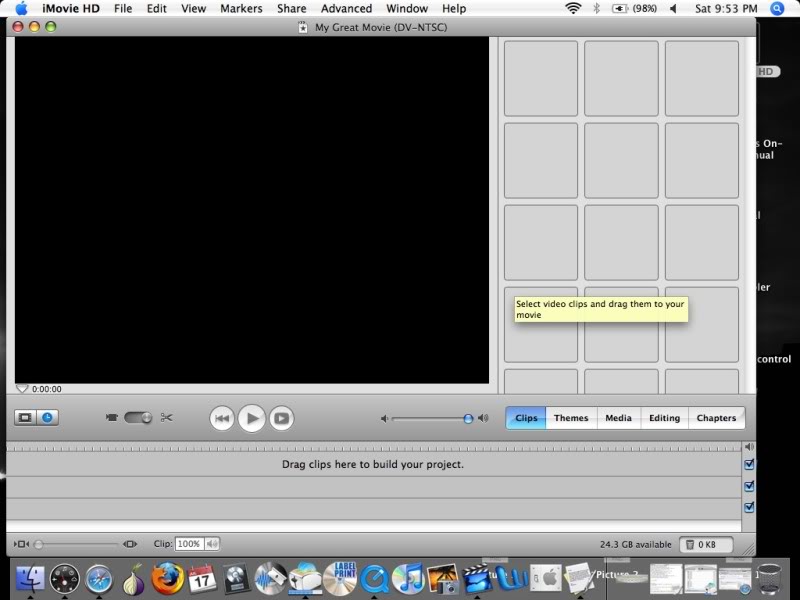Viewport: 800px width, 600px height.
Task: Open the Window menu
Action: pyautogui.click(x=407, y=8)
